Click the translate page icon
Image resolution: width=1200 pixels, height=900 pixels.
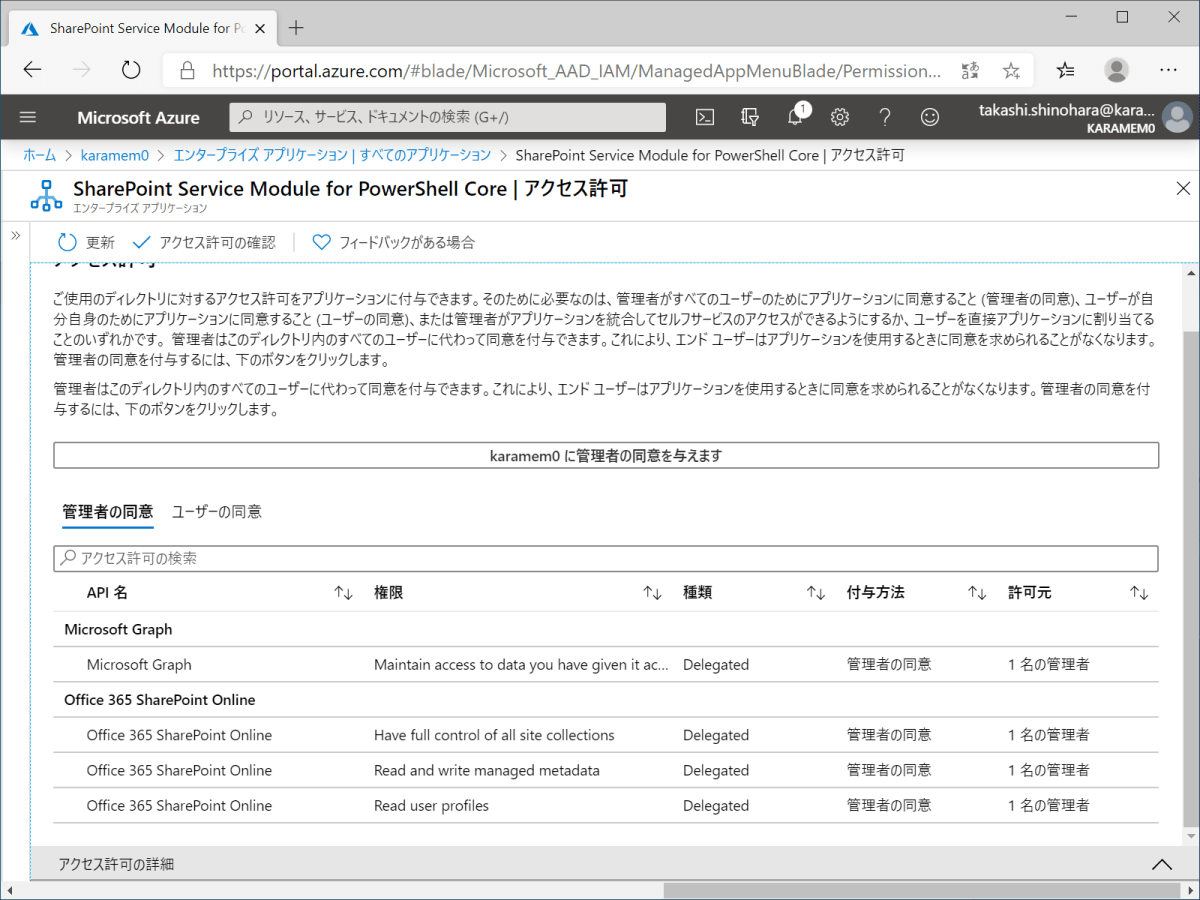(970, 70)
